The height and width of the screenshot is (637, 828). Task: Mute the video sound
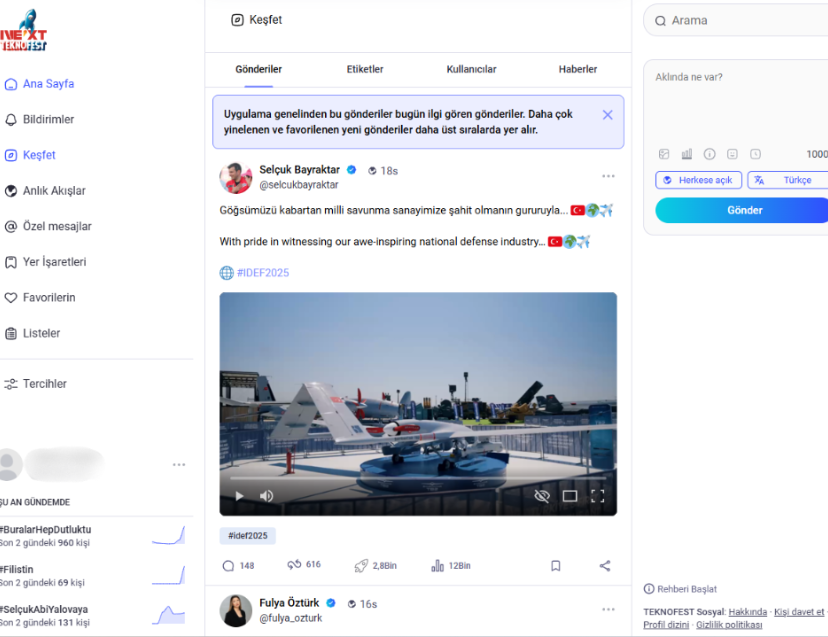(267, 496)
